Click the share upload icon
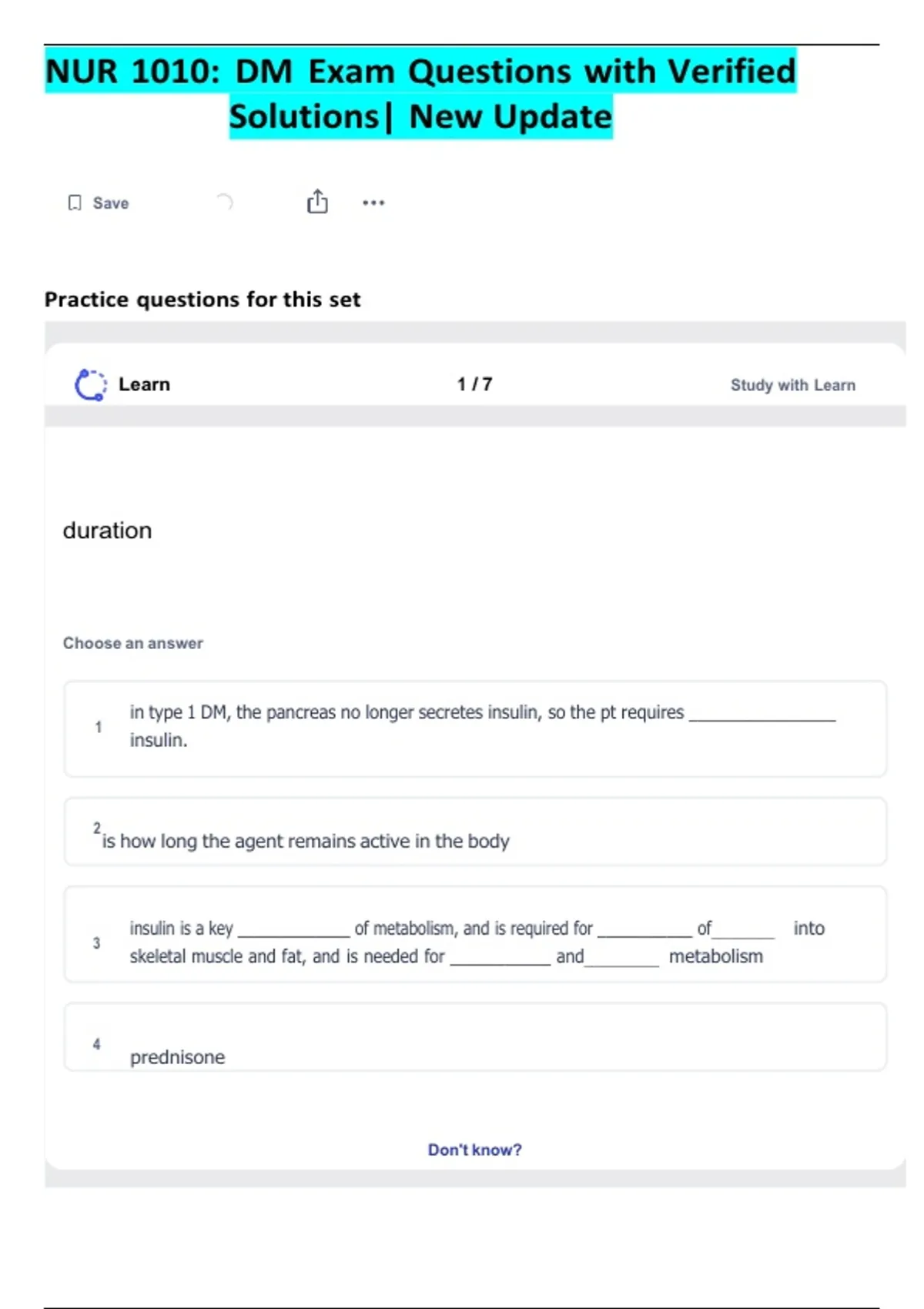This screenshot has height=1309, width=924. coord(317,202)
